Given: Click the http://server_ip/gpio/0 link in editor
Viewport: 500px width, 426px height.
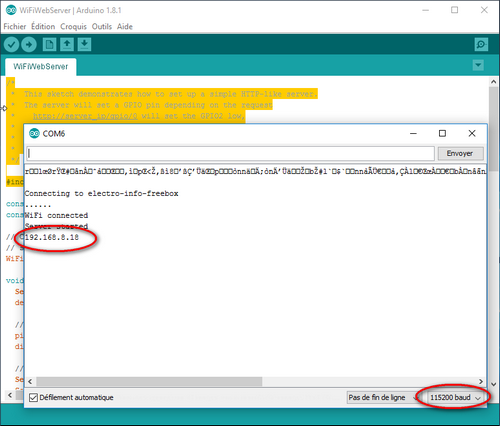Looking at the screenshot, I should (x=85, y=116).
